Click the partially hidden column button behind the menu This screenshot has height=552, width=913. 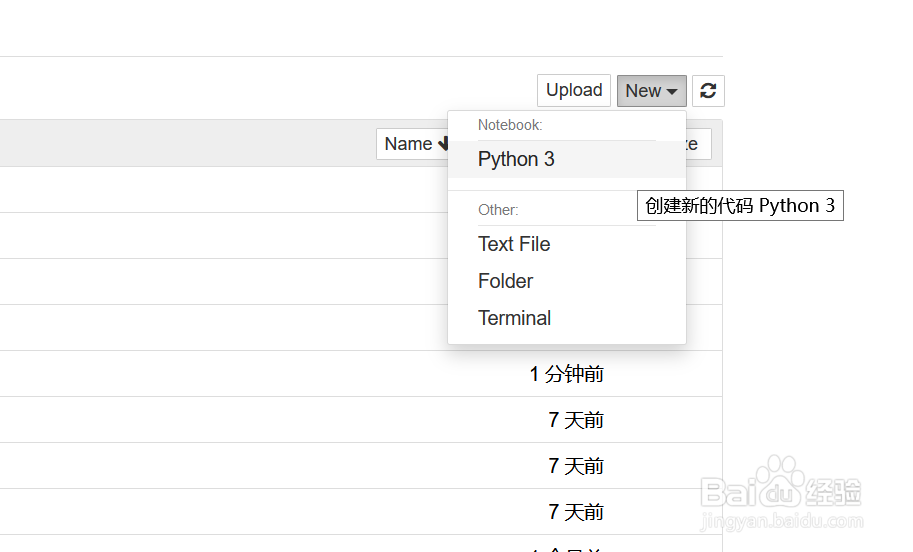point(698,144)
